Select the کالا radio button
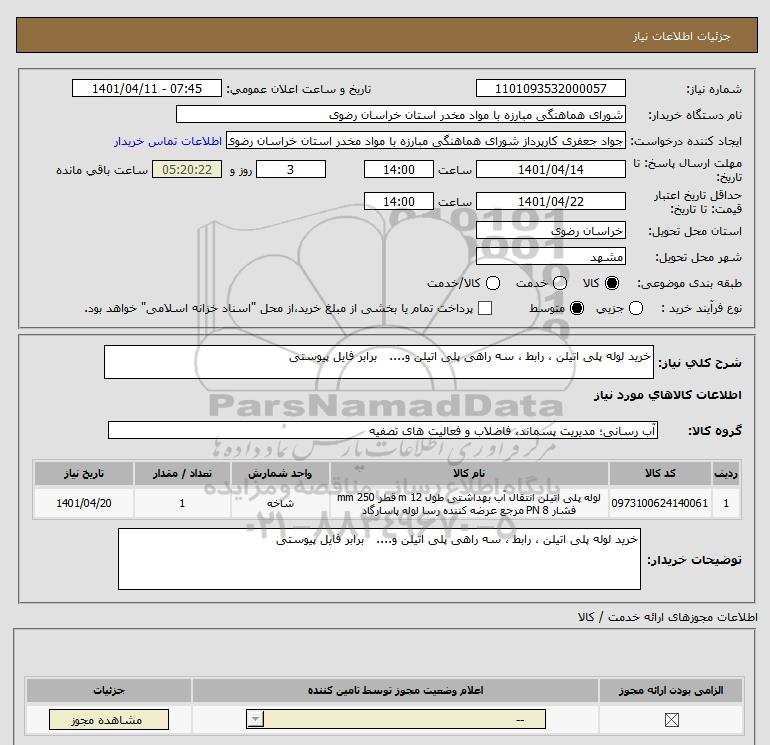This screenshot has width=770, height=745. click(x=612, y=283)
